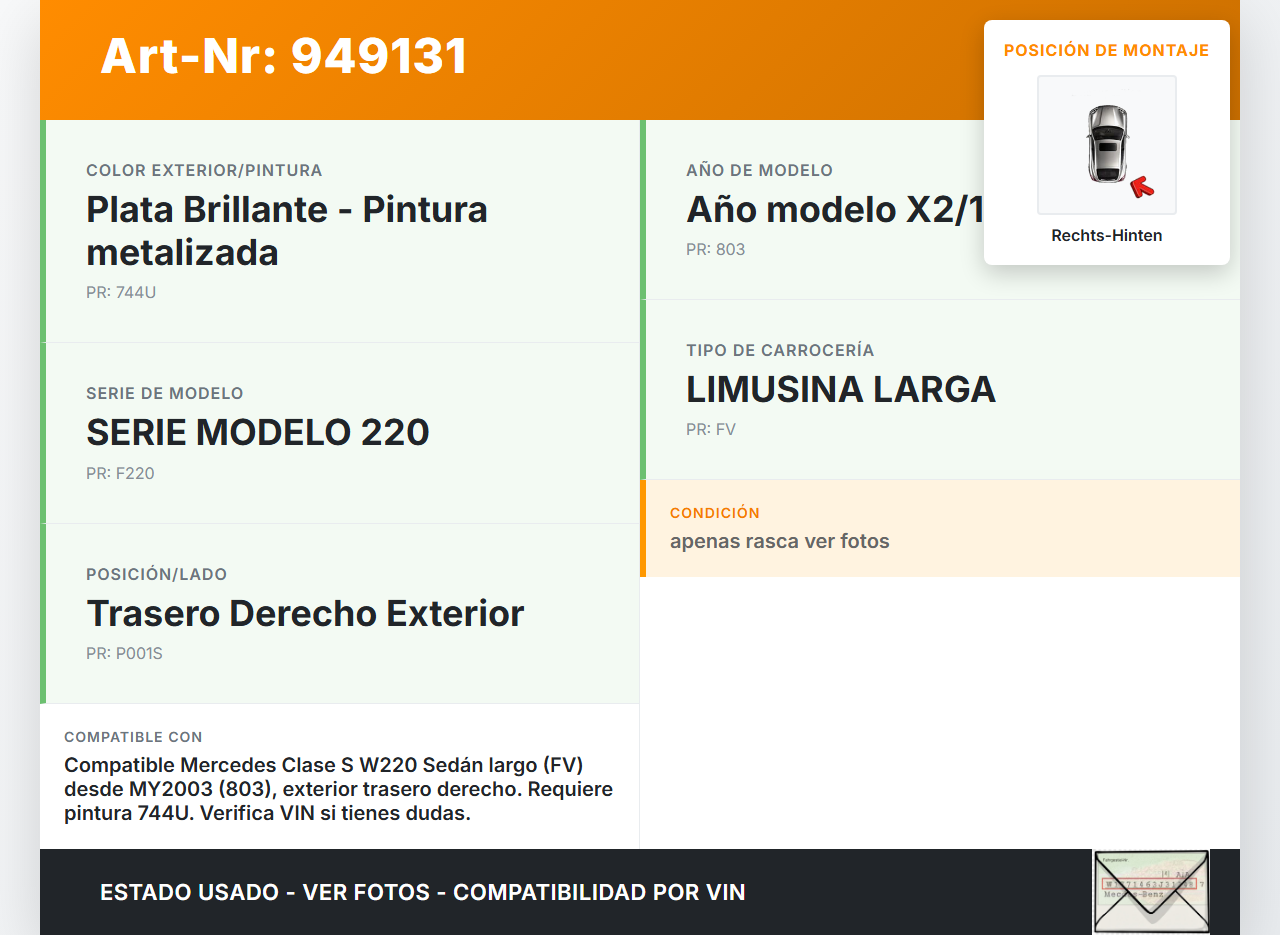Screen dimensions: 1280x935
Task: Click body type code PR: FV
Action: pyautogui.click(x=710, y=430)
